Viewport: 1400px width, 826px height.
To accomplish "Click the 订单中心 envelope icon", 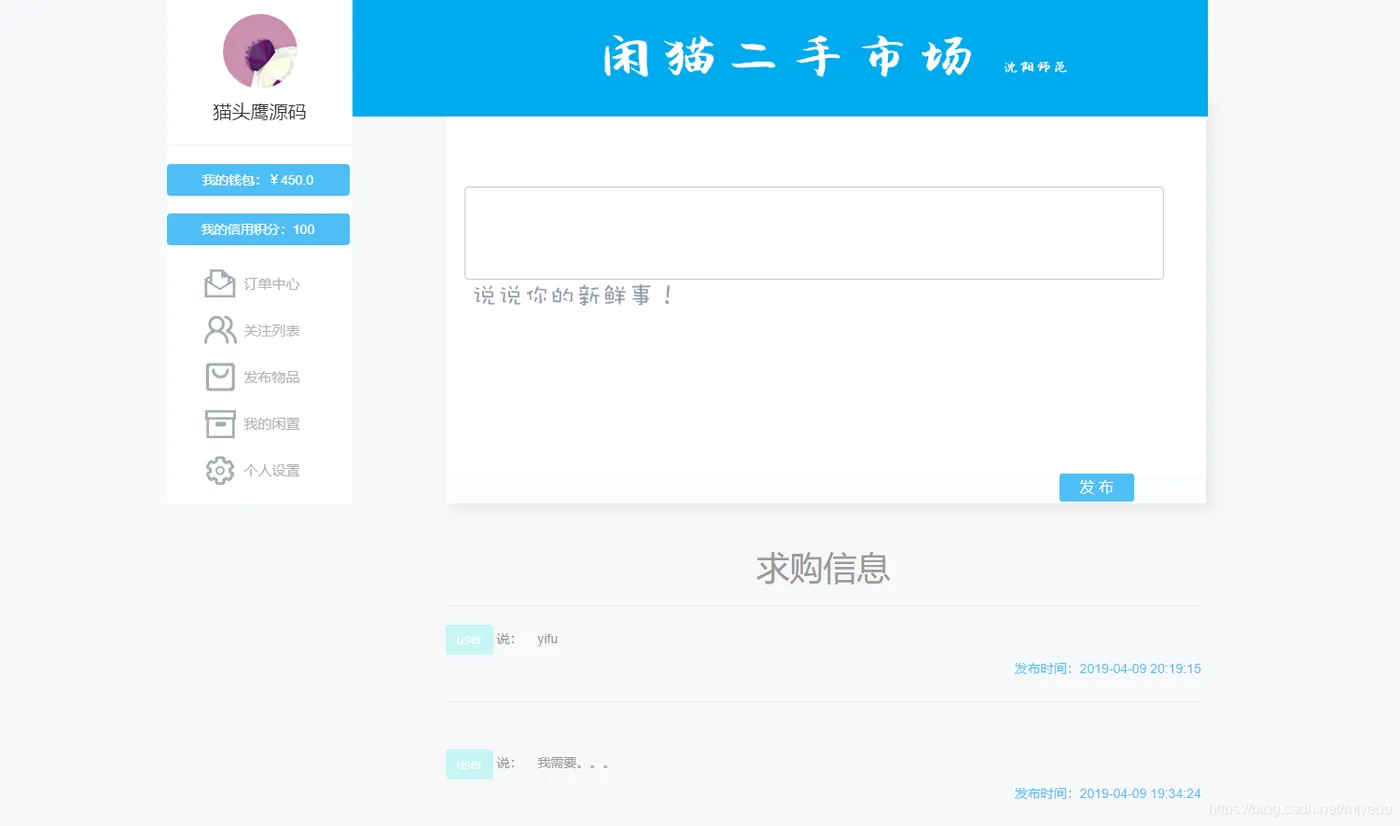I will (220, 283).
